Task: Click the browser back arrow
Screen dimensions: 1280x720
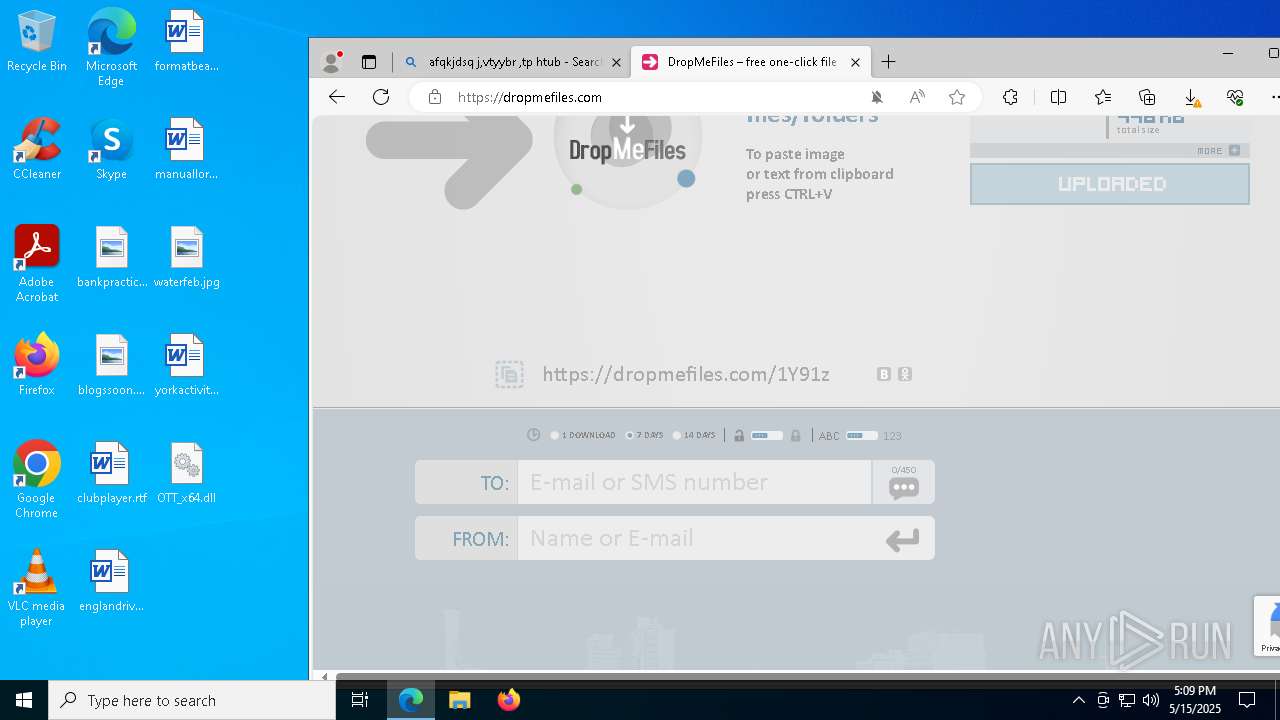Action: (337, 97)
